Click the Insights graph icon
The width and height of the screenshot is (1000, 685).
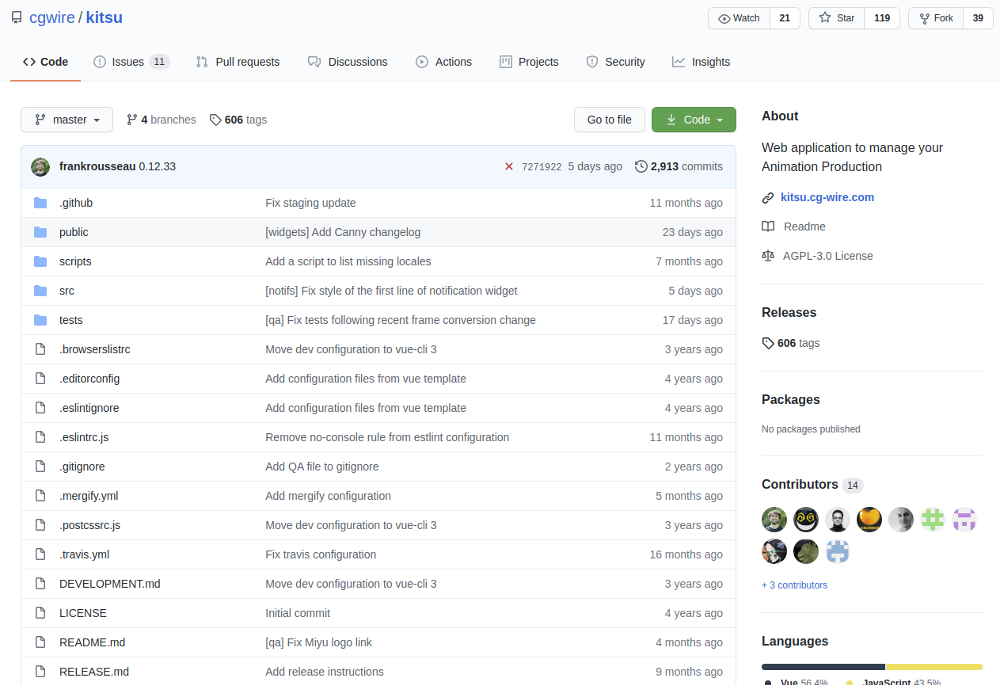click(x=677, y=61)
